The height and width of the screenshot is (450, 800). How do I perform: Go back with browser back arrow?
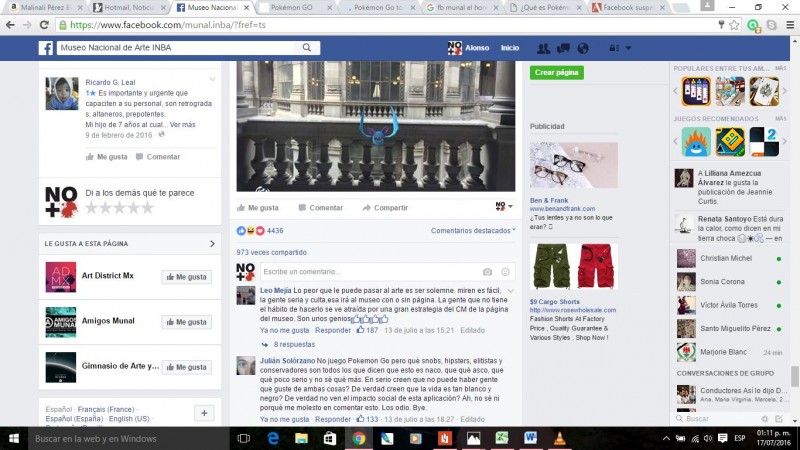click(x=10, y=24)
